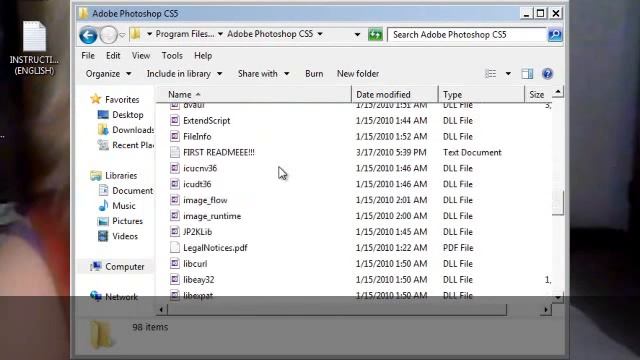Sort by the Type column header
Image resolution: width=640 pixels, height=360 pixels.
point(481,95)
